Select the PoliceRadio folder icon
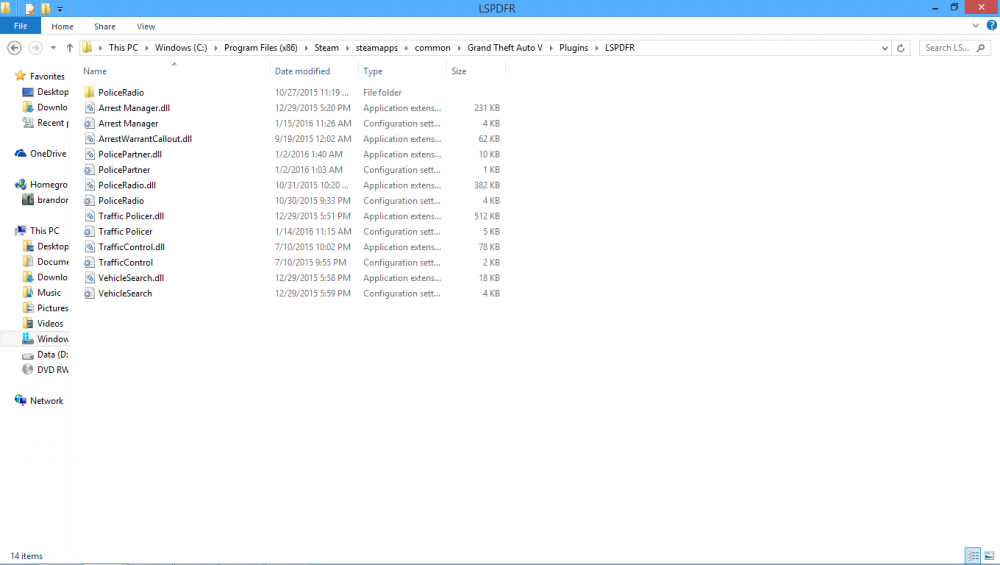Screen dimensions: 1000x565 [x=89, y=92]
